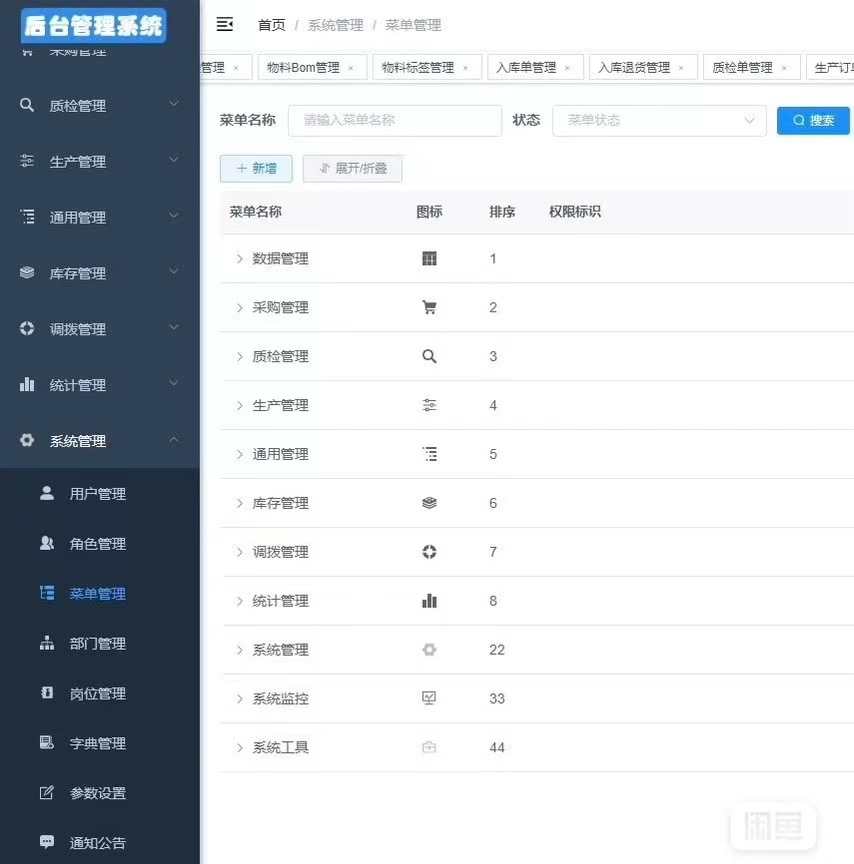Click sidebar 生产管理 sliders icon
The image size is (854, 864).
26,160
